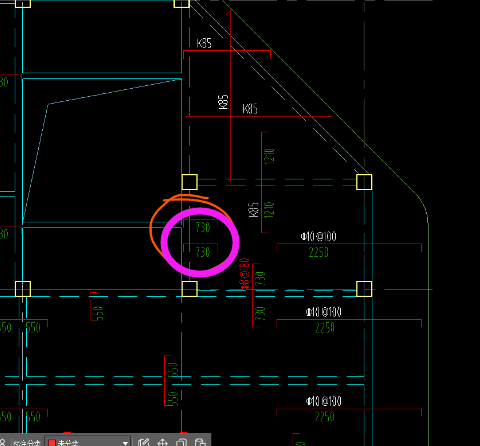
Task: Click the edit annotation pencil icon
Action: coord(143,443)
